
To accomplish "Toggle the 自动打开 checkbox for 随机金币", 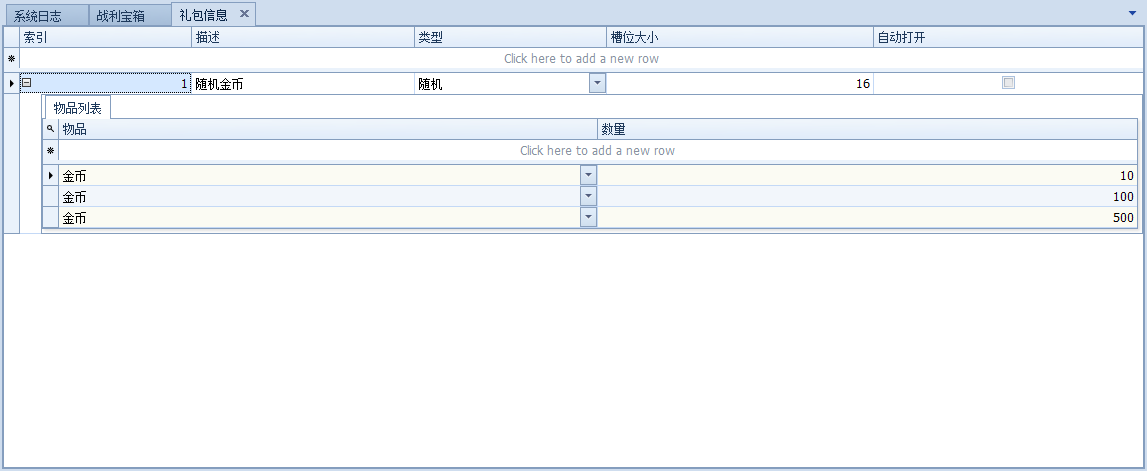I will pos(1008,84).
